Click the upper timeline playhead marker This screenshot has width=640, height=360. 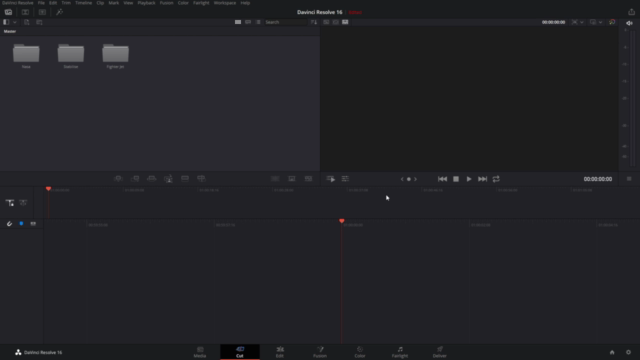[x=49, y=189]
